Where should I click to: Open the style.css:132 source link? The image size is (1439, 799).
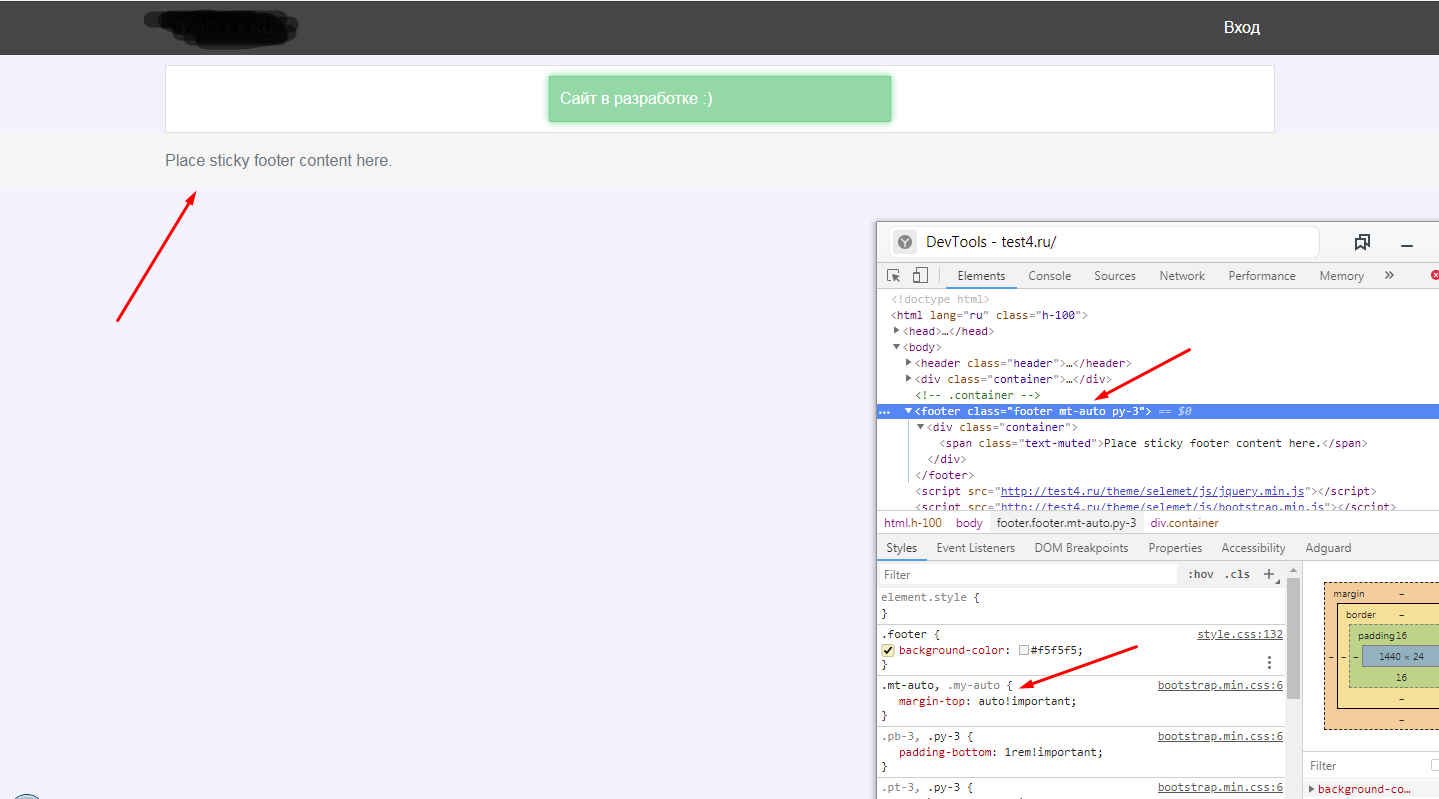tap(1239, 634)
